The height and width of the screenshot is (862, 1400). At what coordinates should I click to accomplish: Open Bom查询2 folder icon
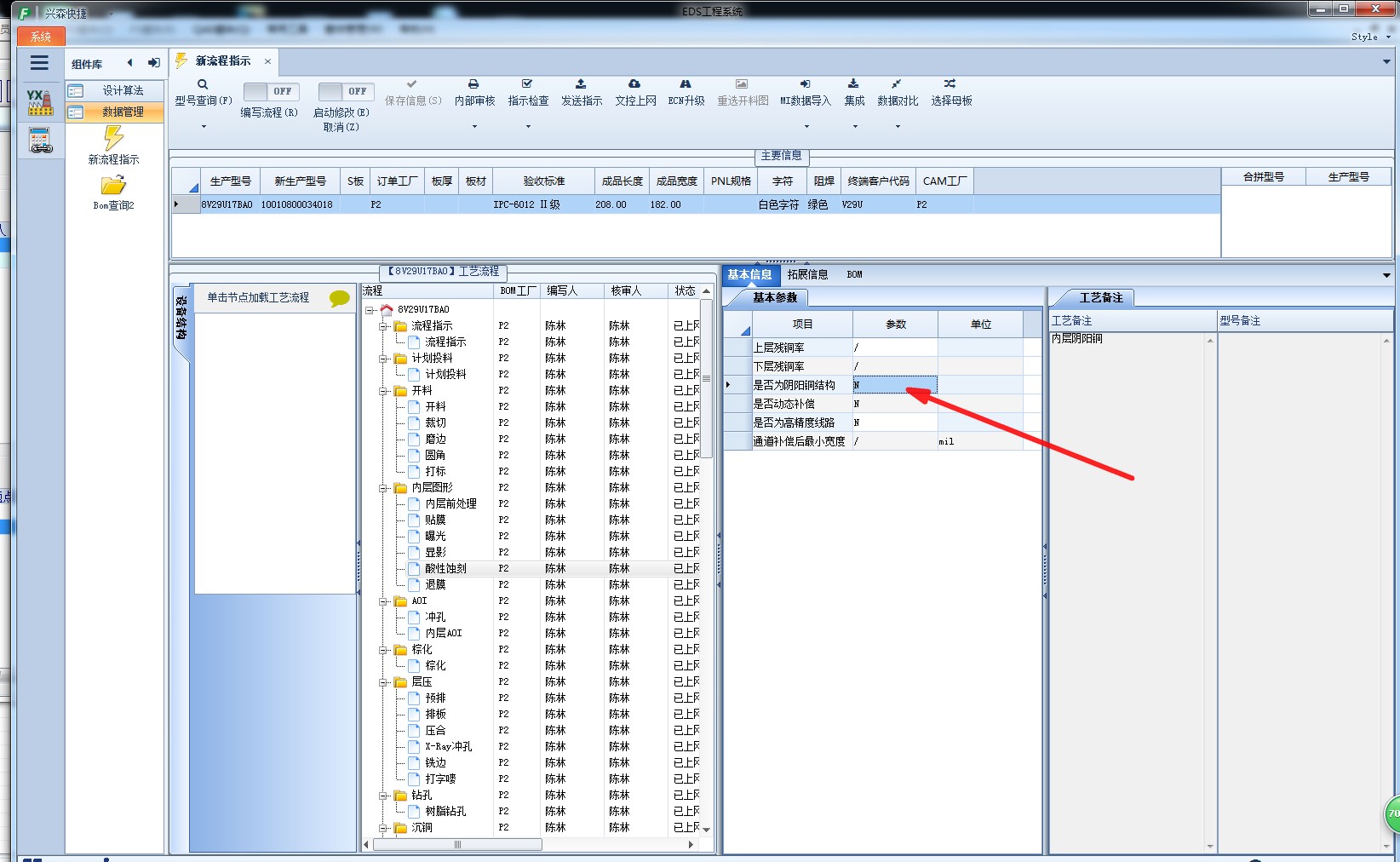click(113, 185)
